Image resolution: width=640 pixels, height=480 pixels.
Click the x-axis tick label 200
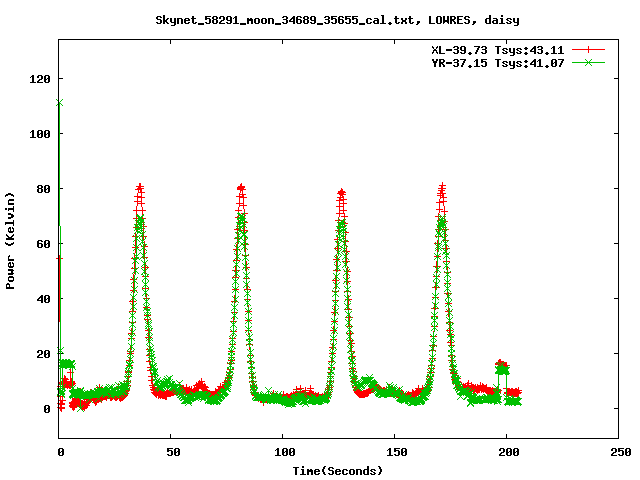click(x=509, y=452)
